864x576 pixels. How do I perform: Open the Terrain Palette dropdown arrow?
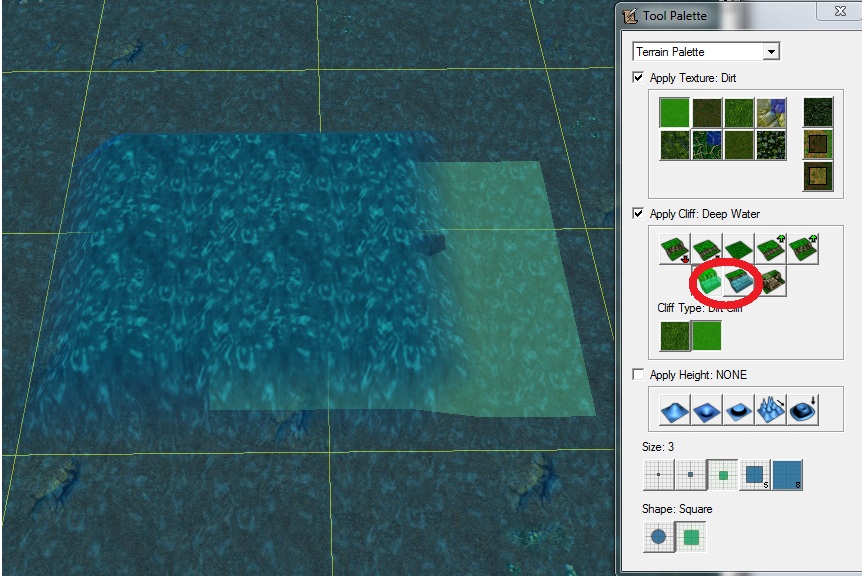click(x=771, y=52)
